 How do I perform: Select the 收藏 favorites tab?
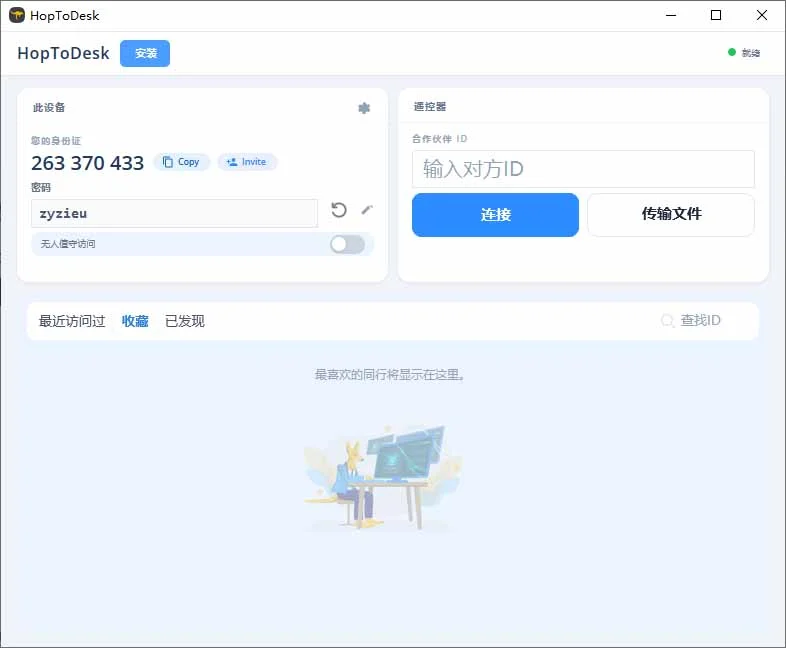135,321
